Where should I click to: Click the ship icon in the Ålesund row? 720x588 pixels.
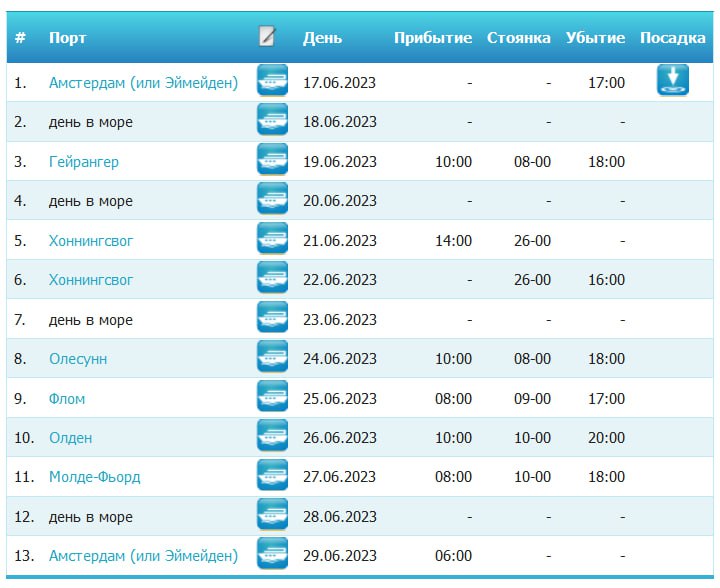coord(272,358)
